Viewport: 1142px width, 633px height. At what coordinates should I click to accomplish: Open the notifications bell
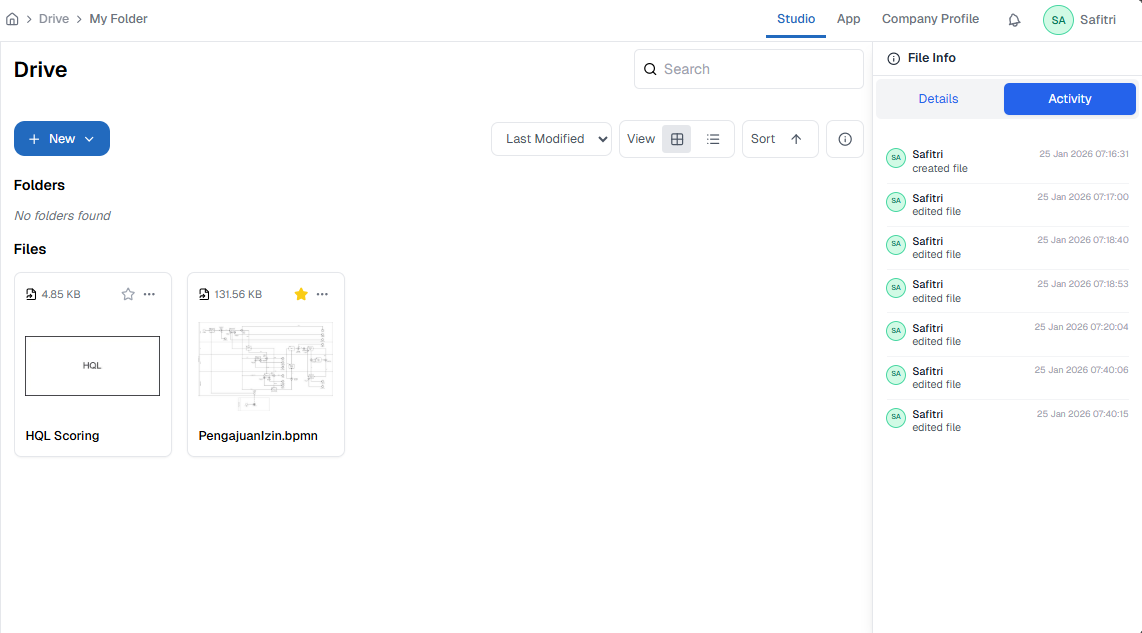click(x=1014, y=20)
